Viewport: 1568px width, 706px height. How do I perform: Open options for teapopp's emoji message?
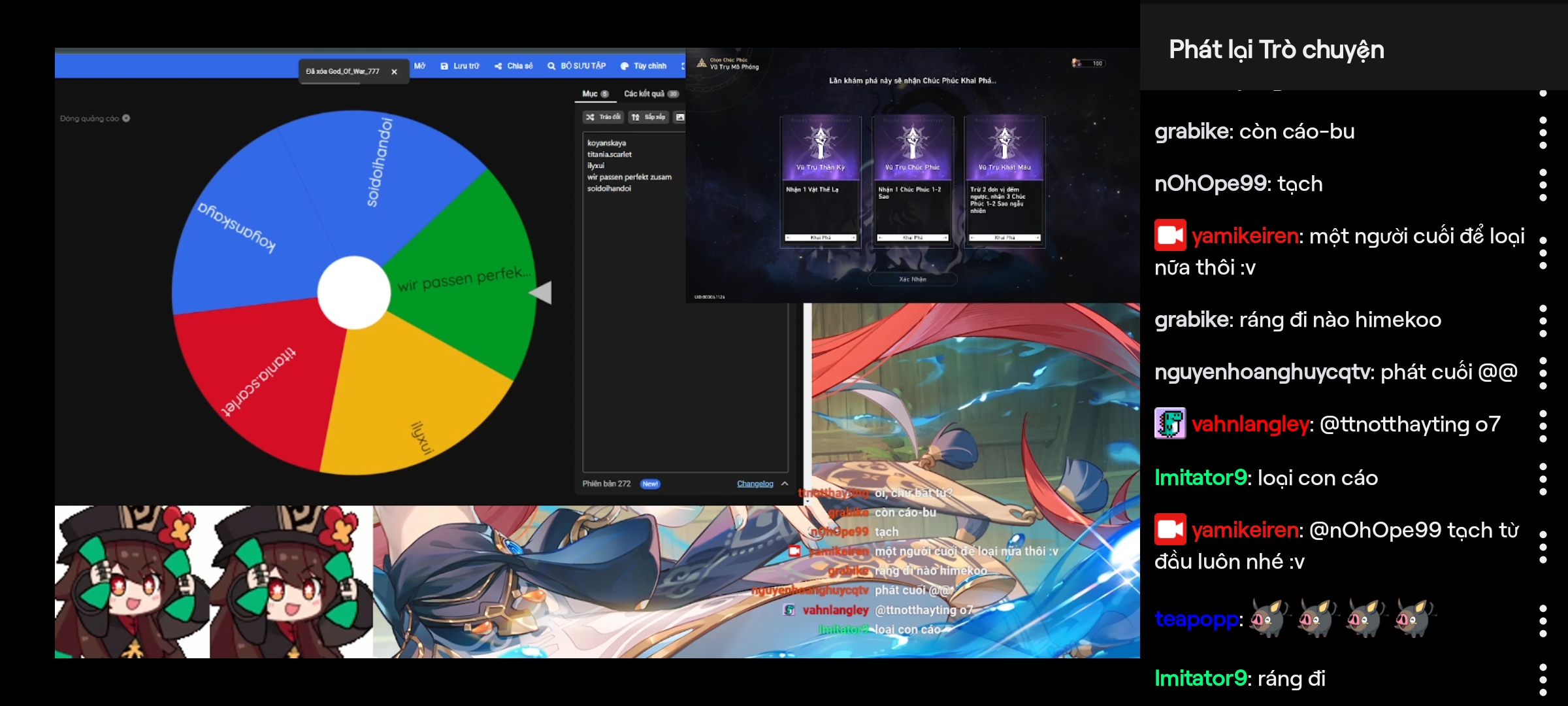1543,621
